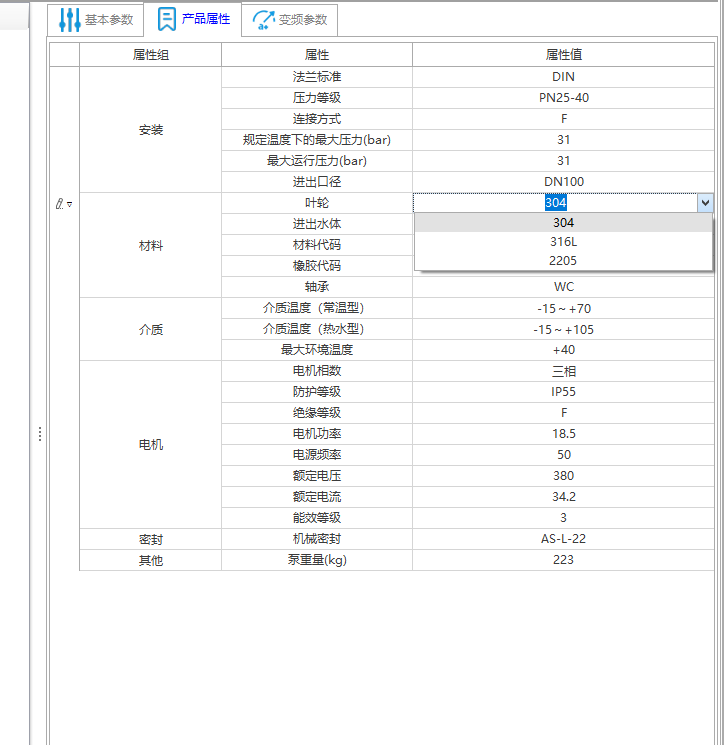
Task: Collapse the 叶轮 dropdown arrow
Action: (x=705, y=203)
